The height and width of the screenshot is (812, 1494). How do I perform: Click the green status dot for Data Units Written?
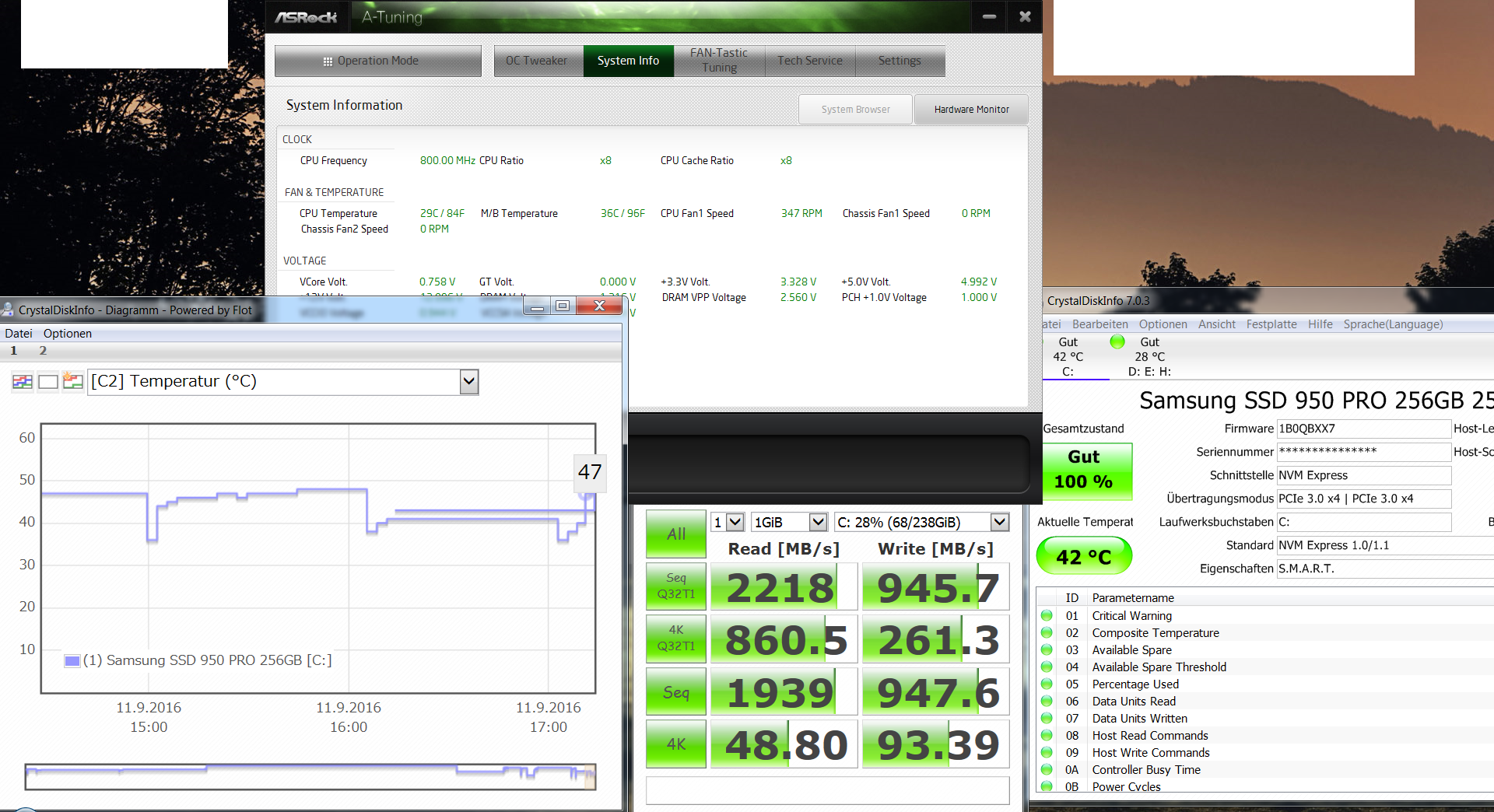tap(1047, 718)
